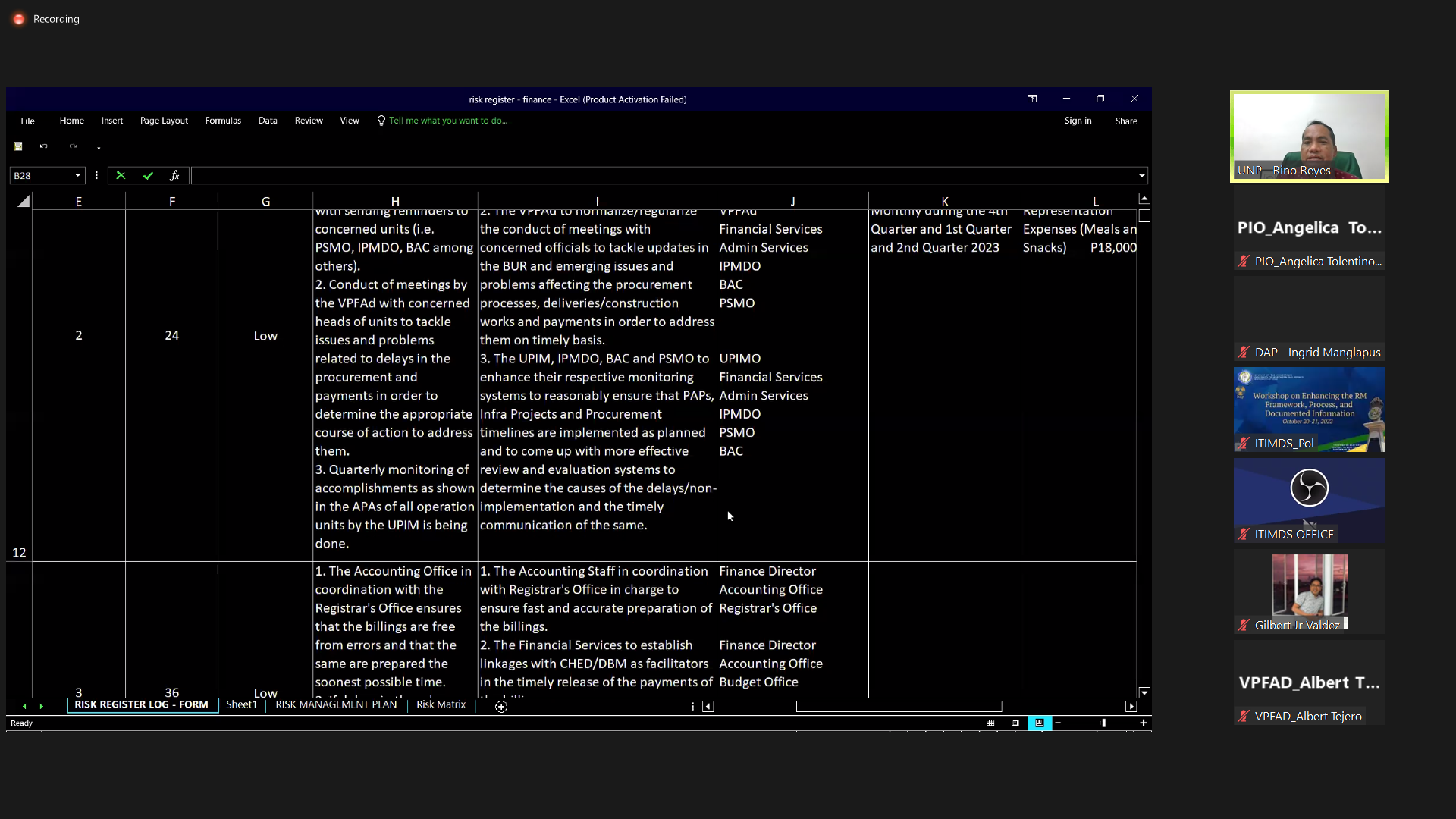Click horizontal scrollbar left arrow
This screenshot has height=819, width=1456.
click(708, 707)
